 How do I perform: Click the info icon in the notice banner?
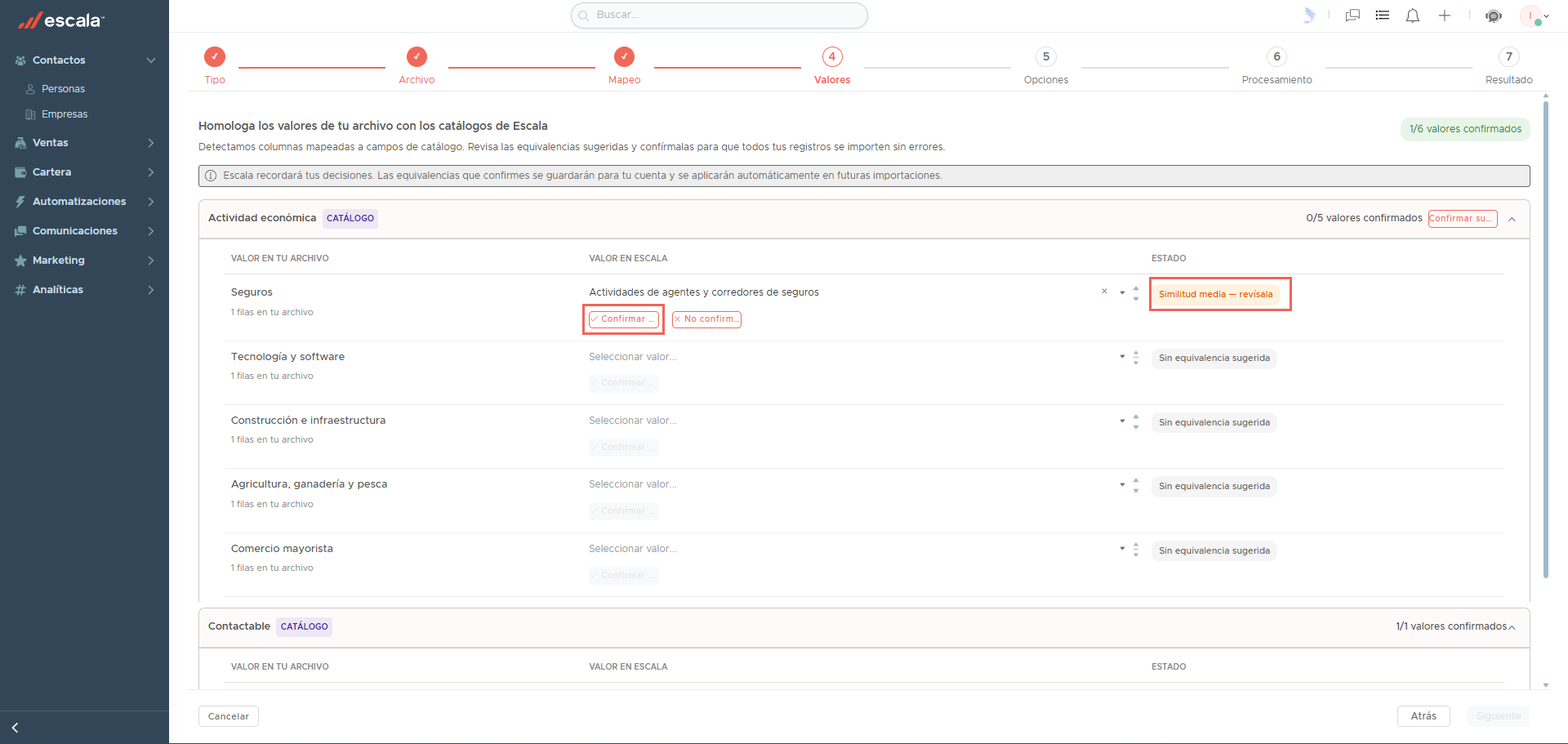pos(211,176)
